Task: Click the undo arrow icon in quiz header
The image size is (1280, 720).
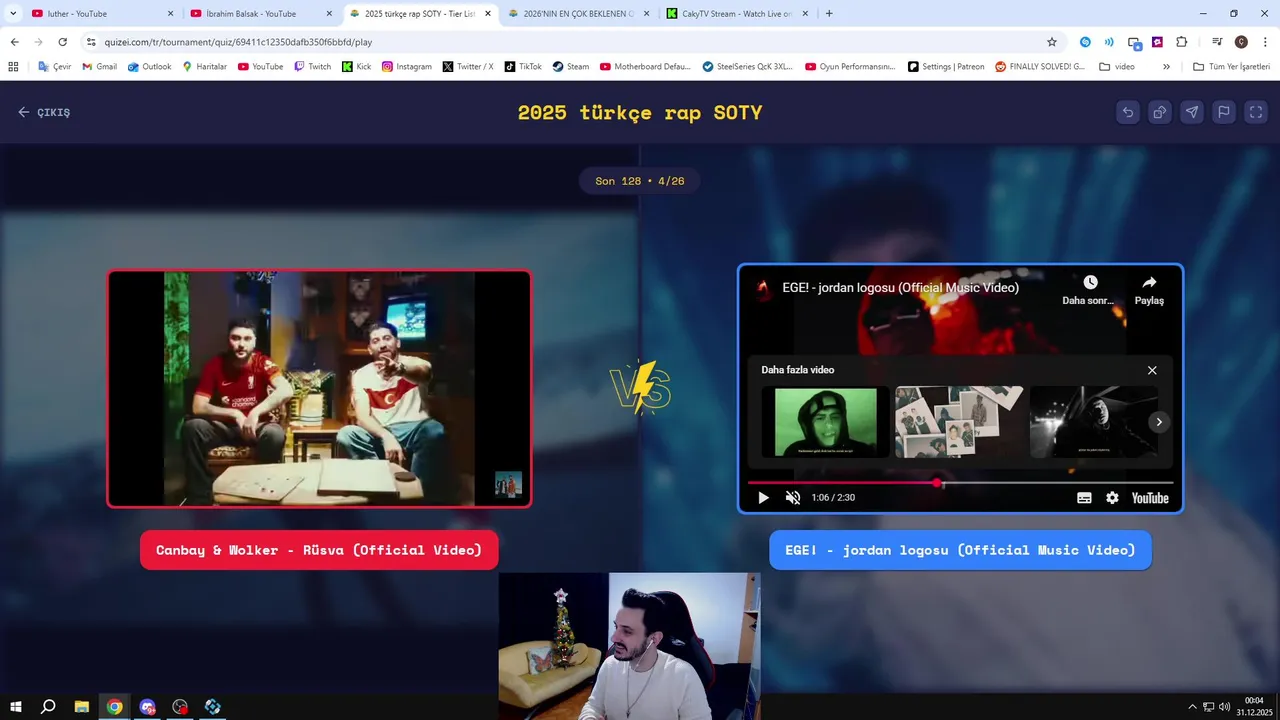Action: coord(1128,112)
